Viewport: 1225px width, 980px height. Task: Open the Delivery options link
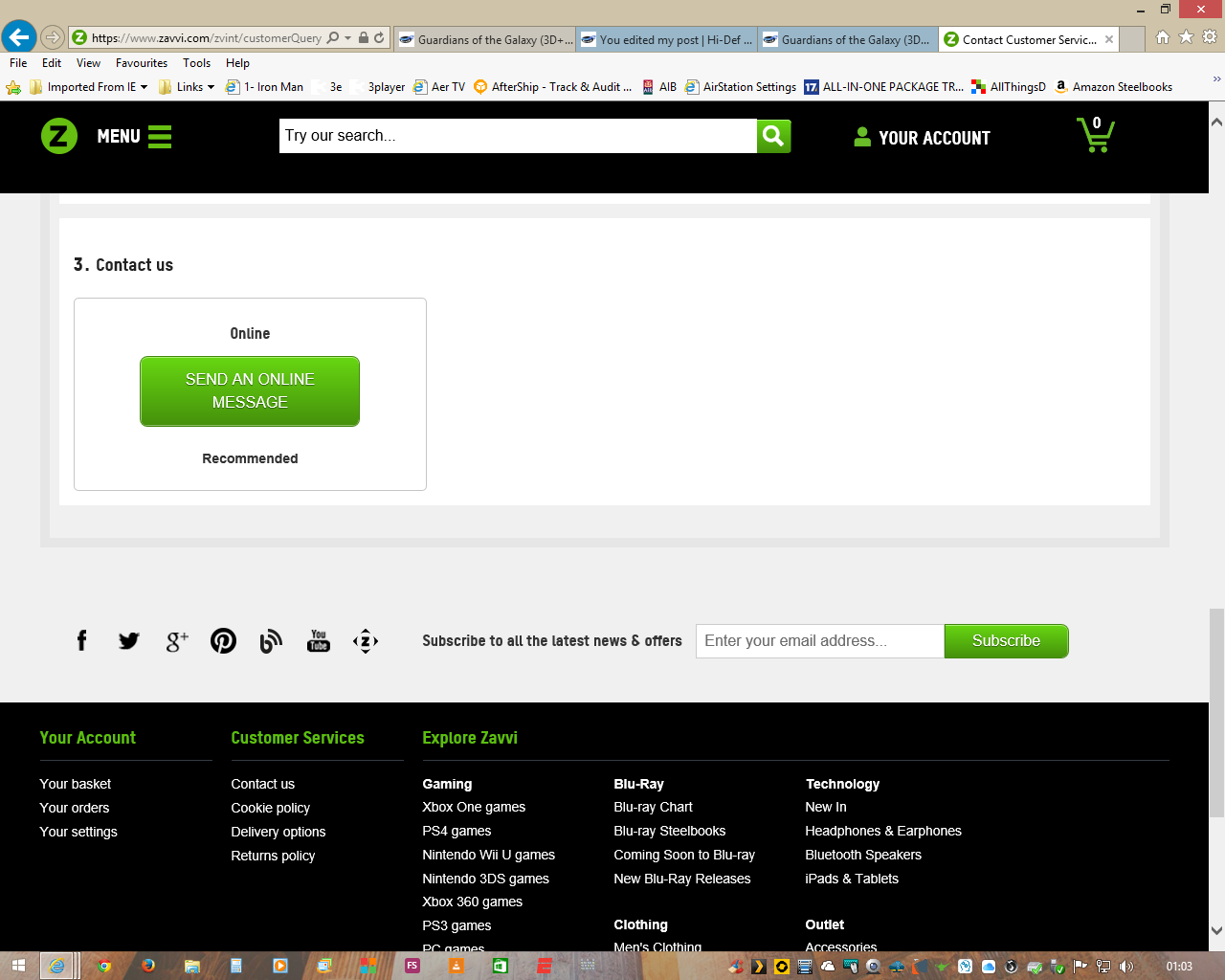(x=278, y=832)
